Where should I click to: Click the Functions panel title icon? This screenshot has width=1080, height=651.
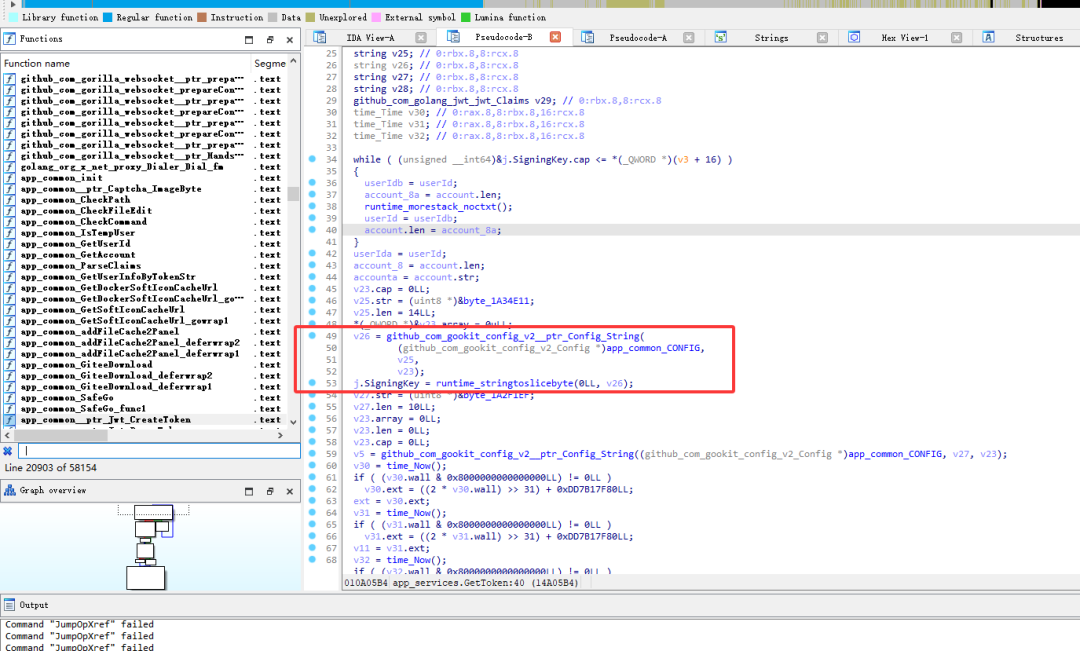(10, 39)
